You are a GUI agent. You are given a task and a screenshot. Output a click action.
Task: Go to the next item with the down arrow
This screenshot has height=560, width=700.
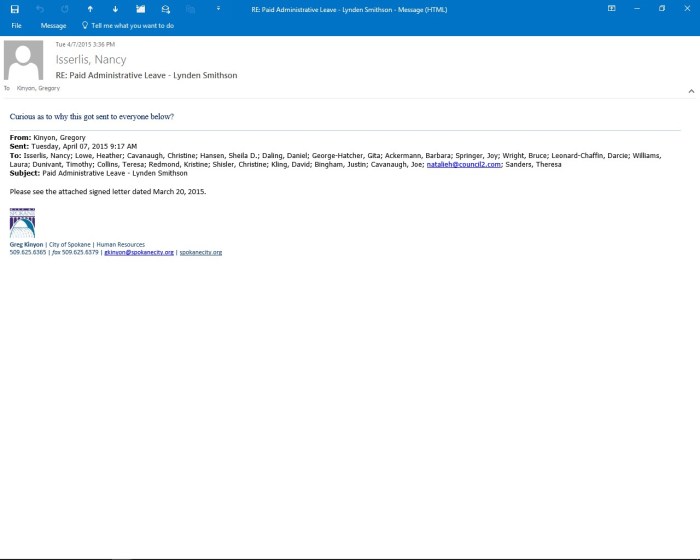(x=115, y=9)
